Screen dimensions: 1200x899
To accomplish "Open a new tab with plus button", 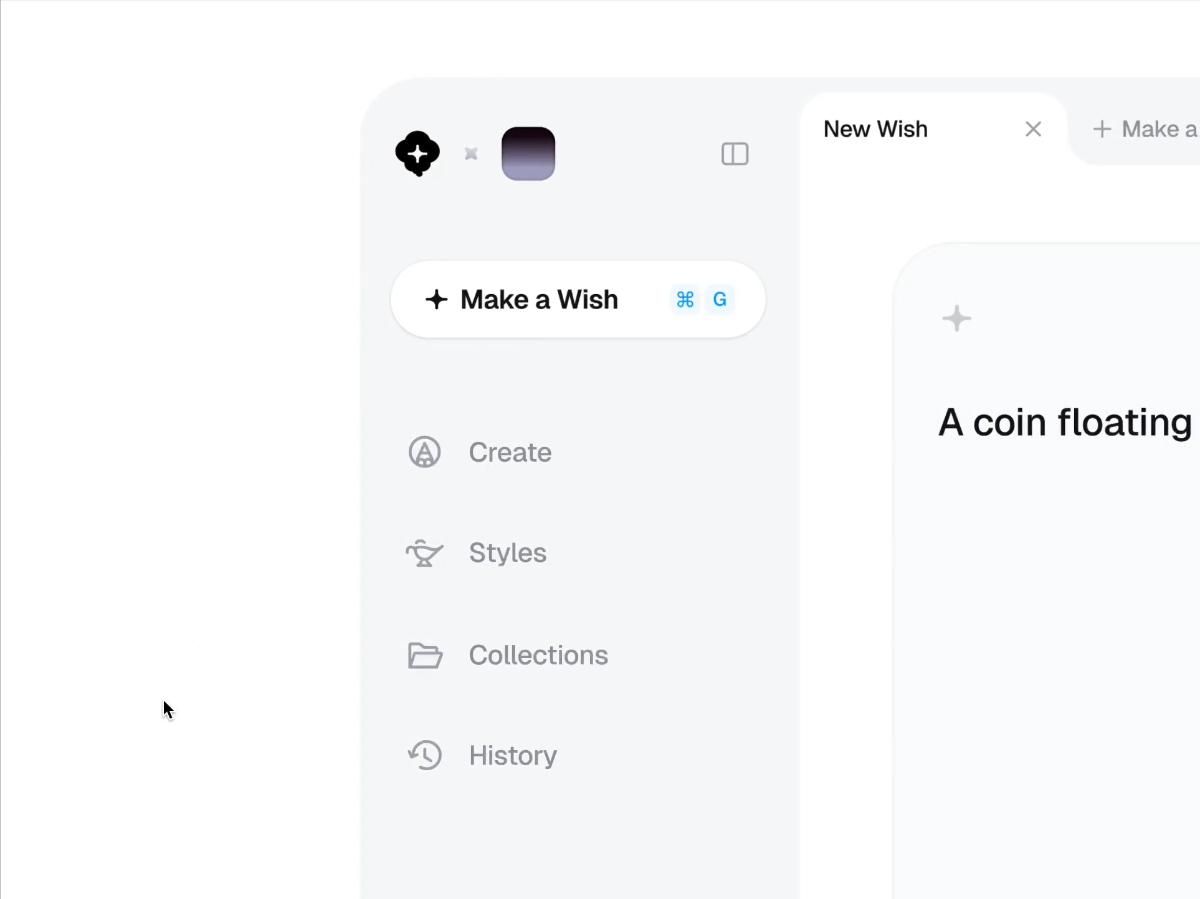I will (1102, 129).
